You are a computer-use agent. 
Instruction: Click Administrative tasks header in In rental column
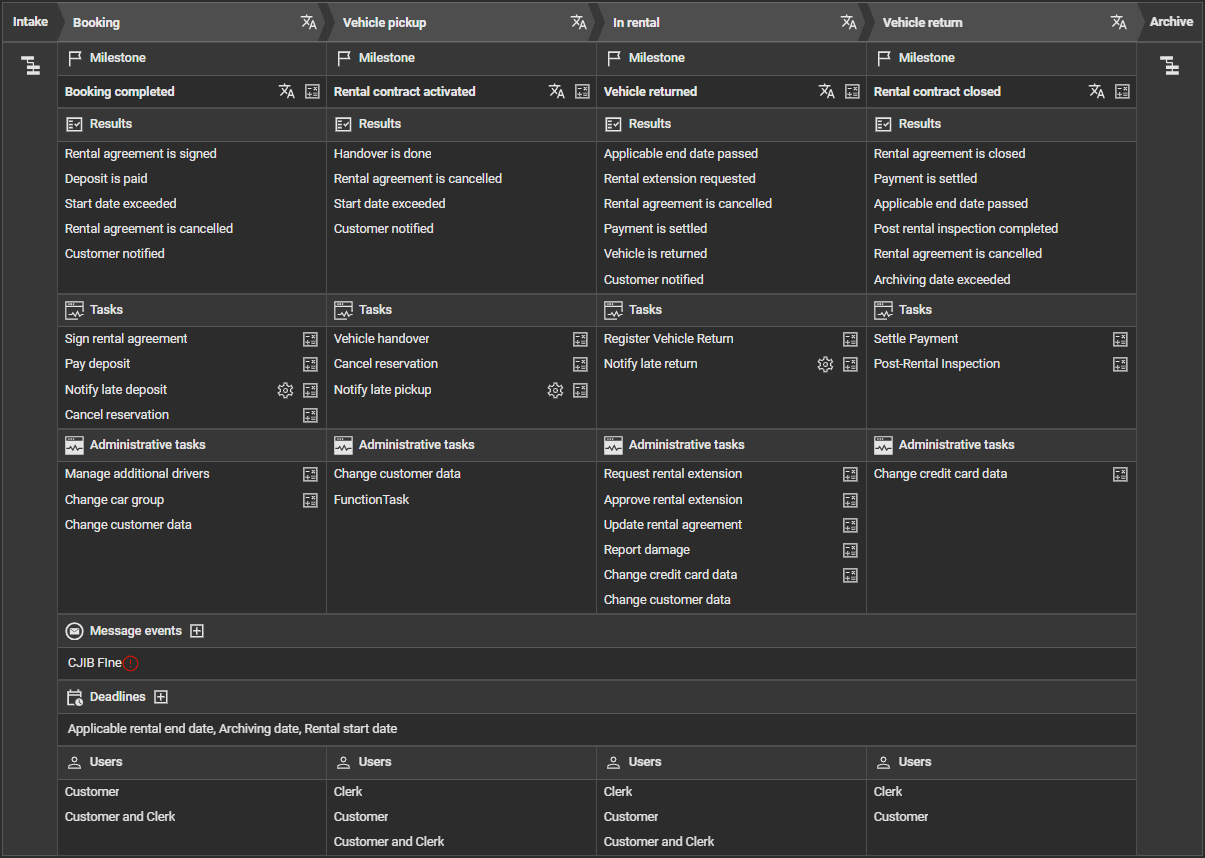(687, 445)
